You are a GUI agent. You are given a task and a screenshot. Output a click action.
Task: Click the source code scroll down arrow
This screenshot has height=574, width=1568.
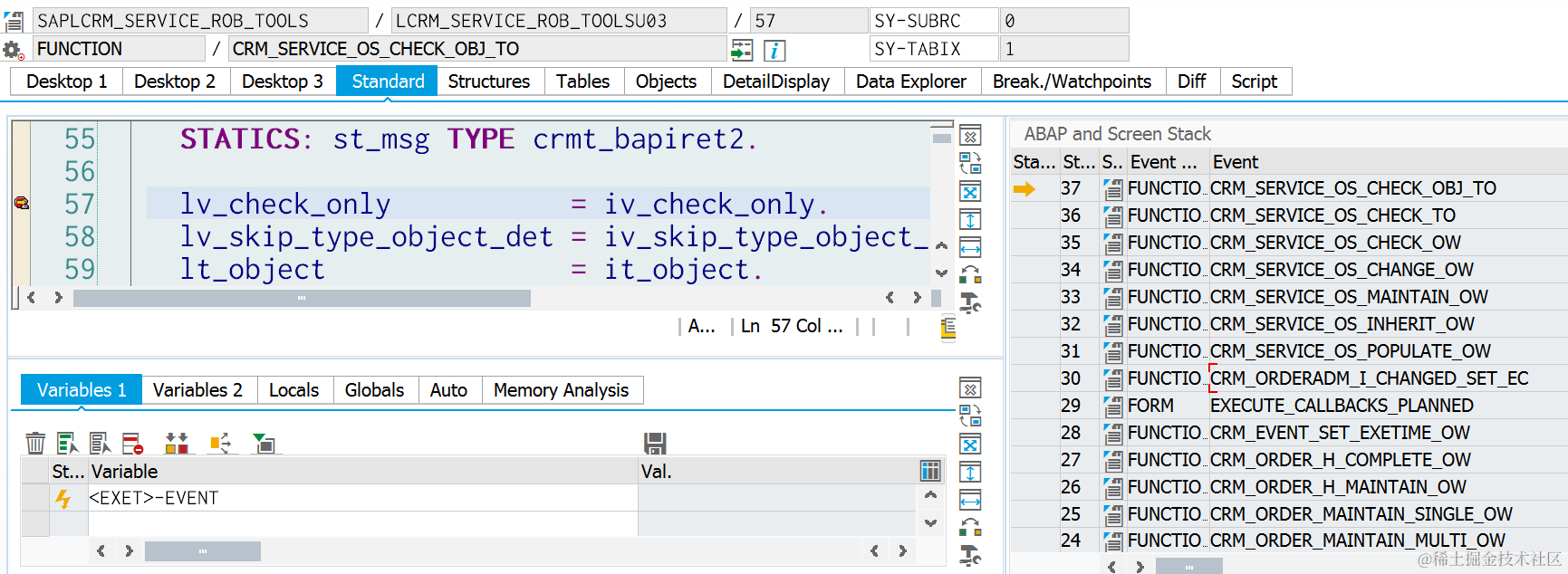coord(942,273)
